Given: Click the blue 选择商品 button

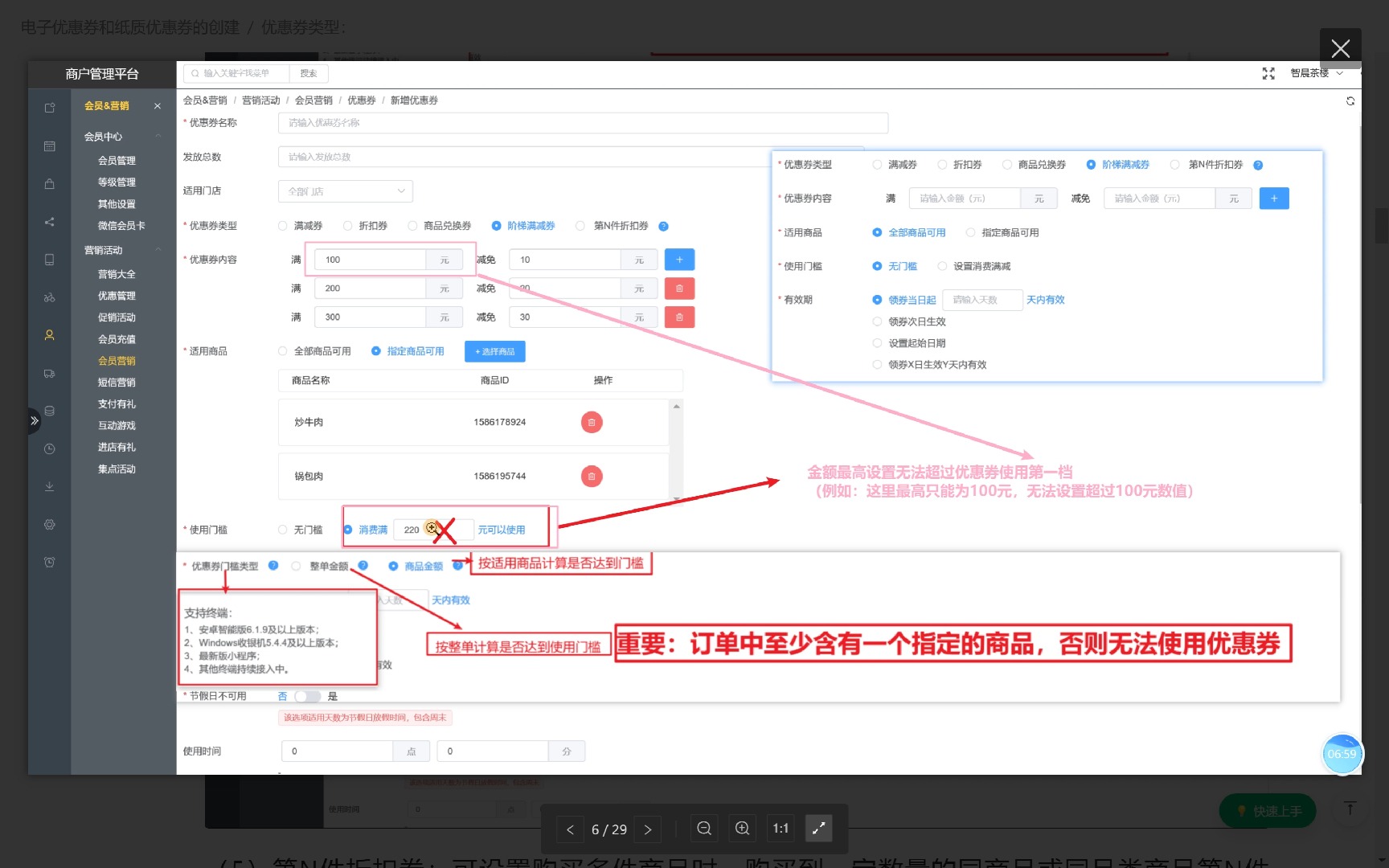Looking at the screenshot, I should (495, 351).
